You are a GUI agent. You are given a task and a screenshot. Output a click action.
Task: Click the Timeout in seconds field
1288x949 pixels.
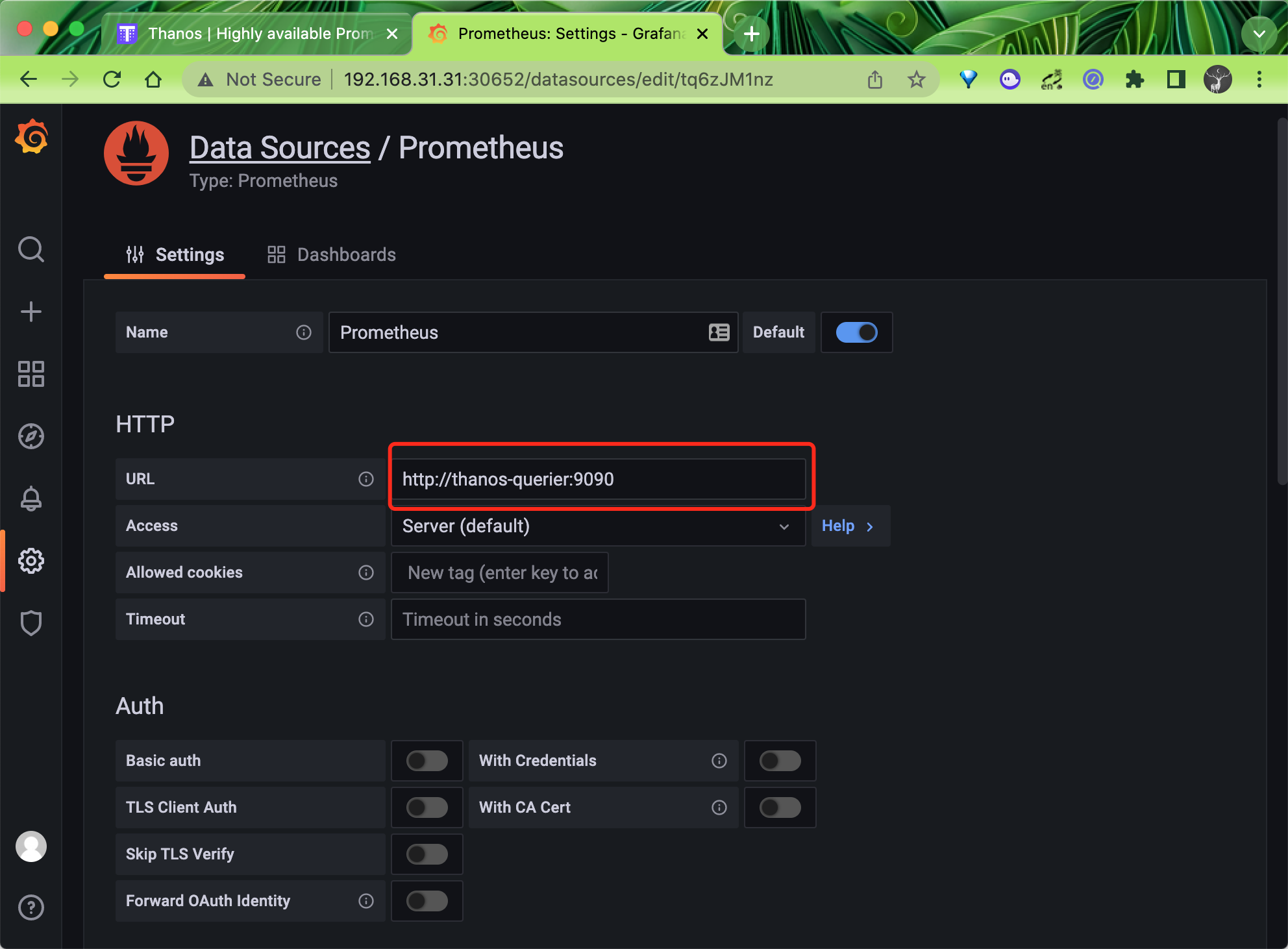(x=597, y=619)
